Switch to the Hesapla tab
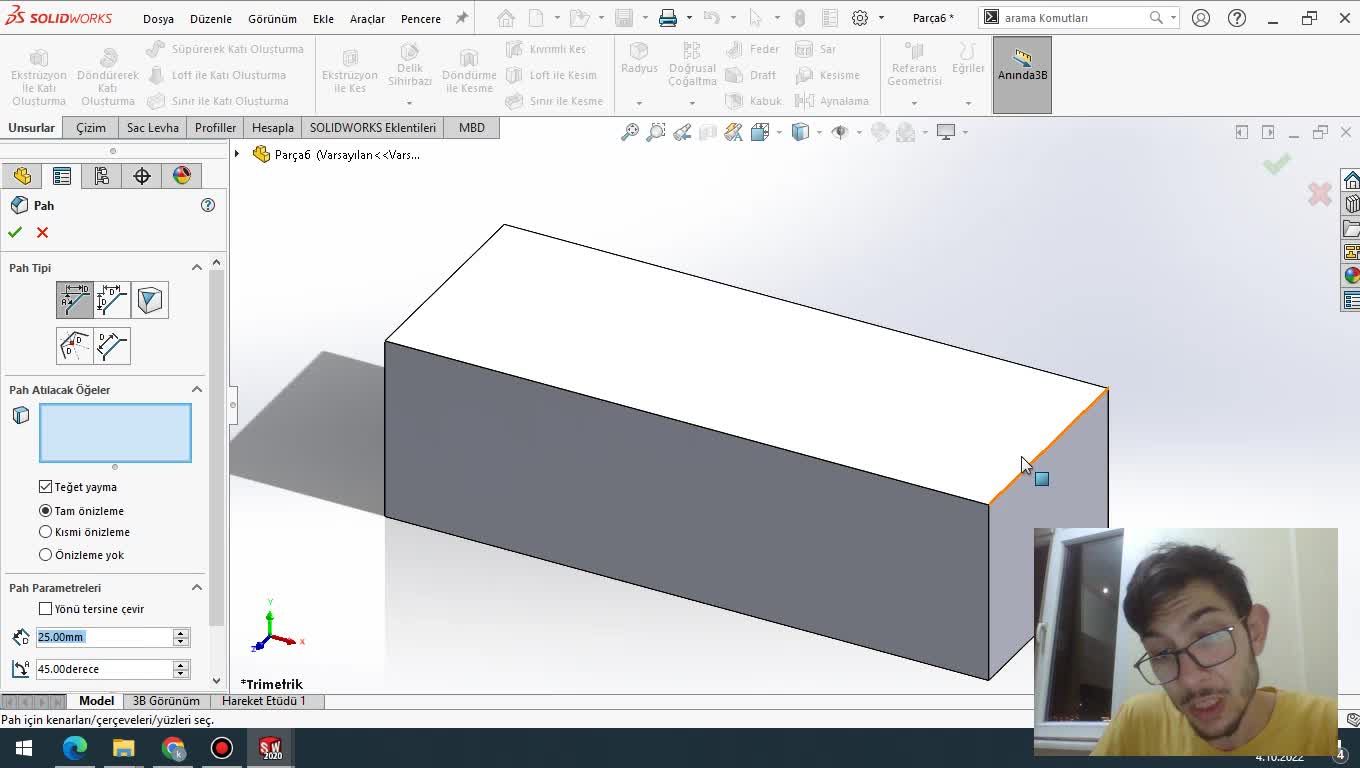The height and width of the screenshot is (768, 1360). (273, 128)
